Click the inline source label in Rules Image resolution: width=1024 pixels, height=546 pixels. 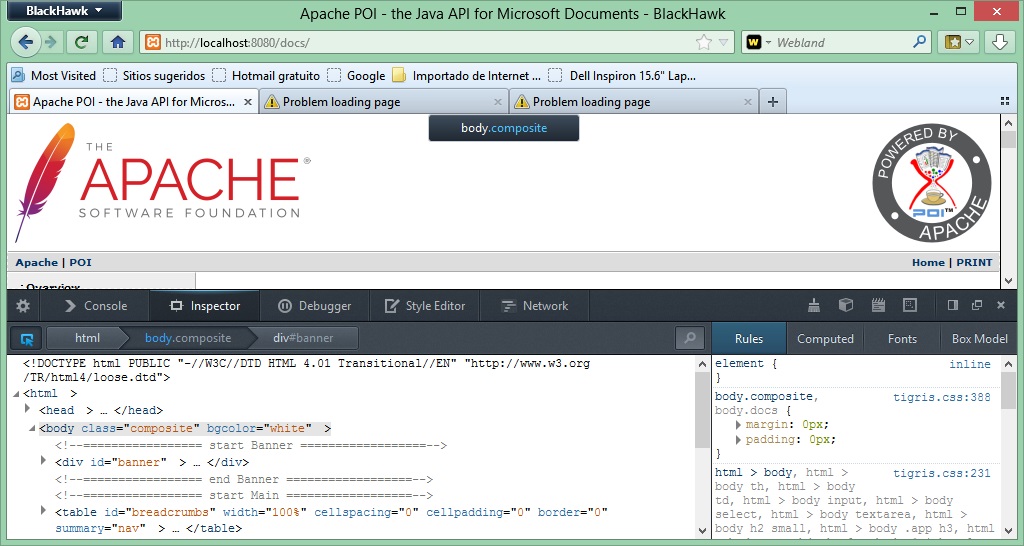click(970, 364)
